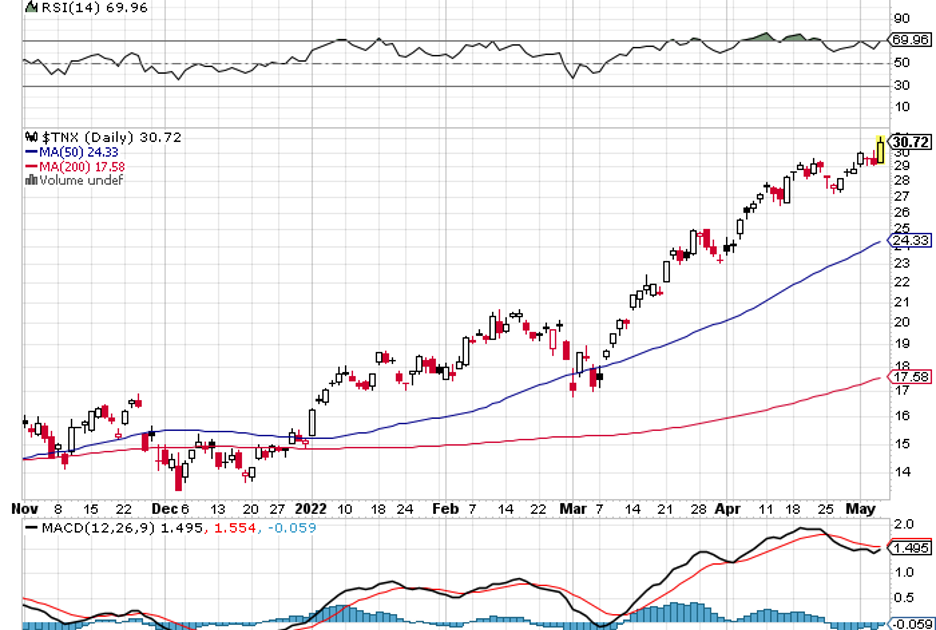
Task: Click the yellow highlighted latest candlestick
Action: click(880, 151)
